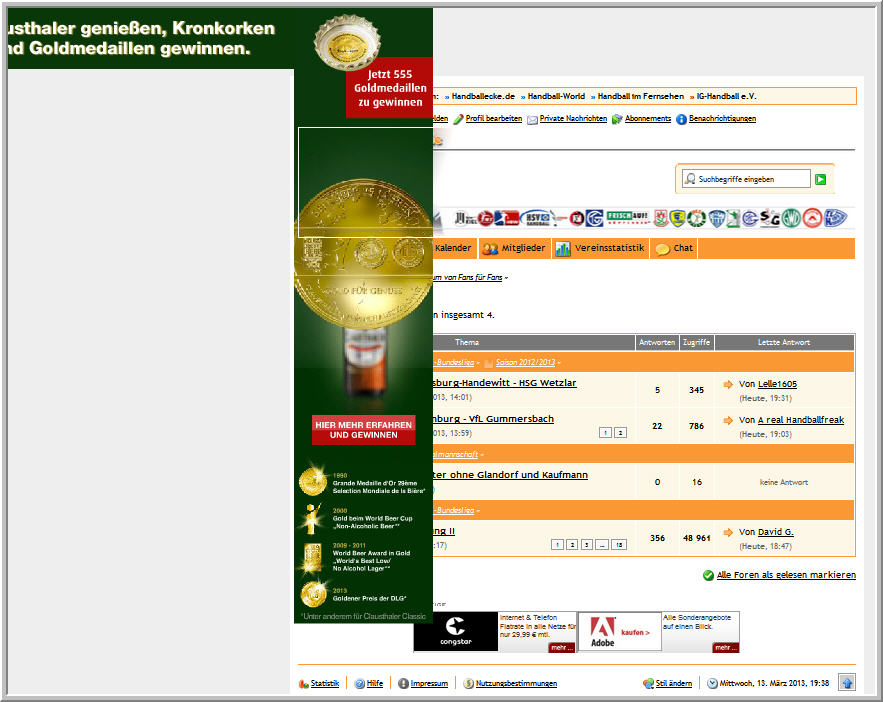Click the Vereinsstatistik bar chart icon
The width and height of the screenshot is (883, 702).
point(563,249)
